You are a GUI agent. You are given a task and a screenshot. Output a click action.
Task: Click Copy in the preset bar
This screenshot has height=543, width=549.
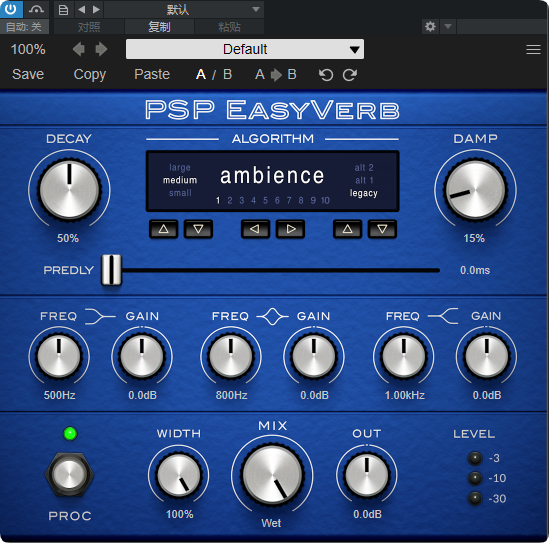[90, 74]
